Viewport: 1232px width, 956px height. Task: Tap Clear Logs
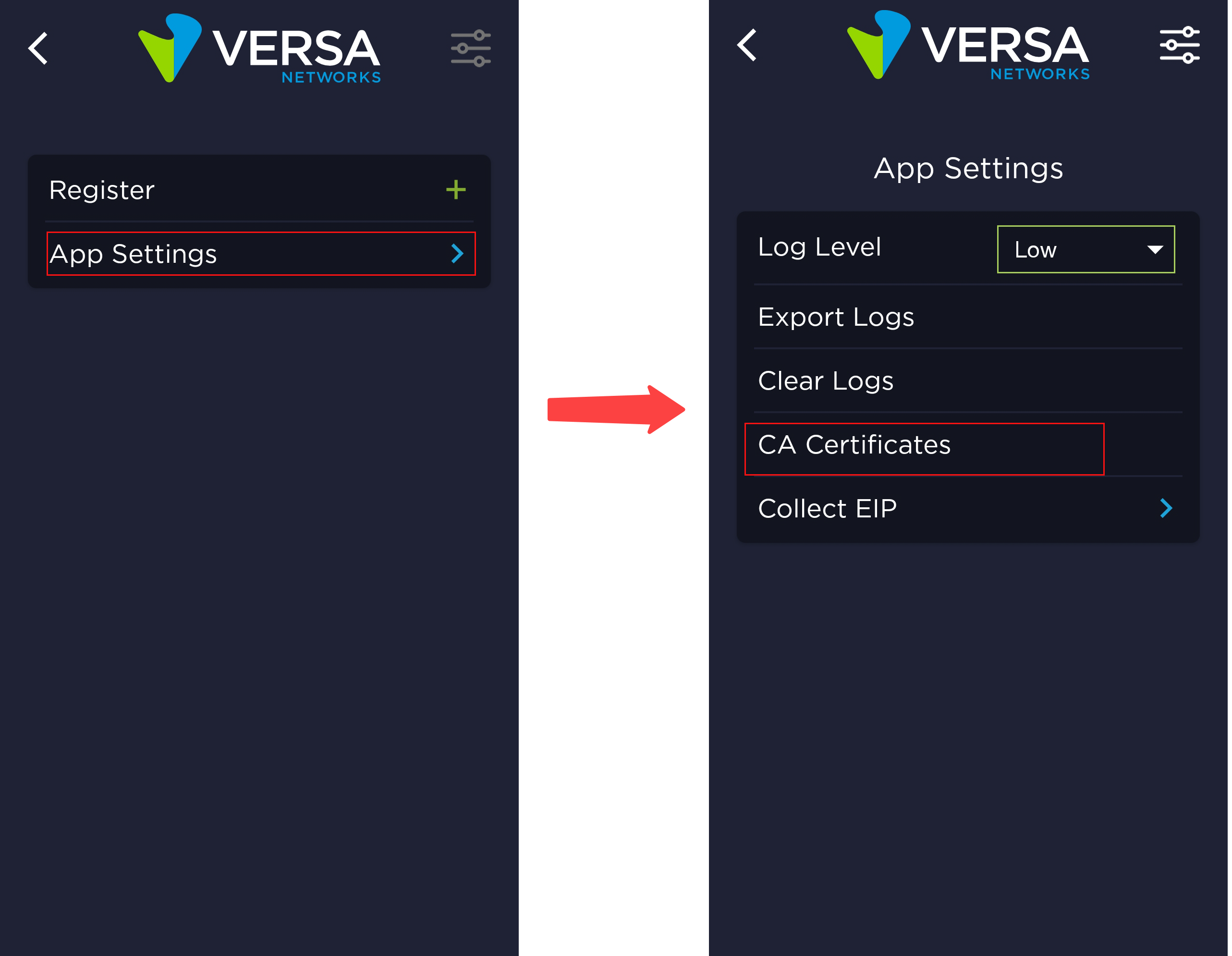coord(825,381)
